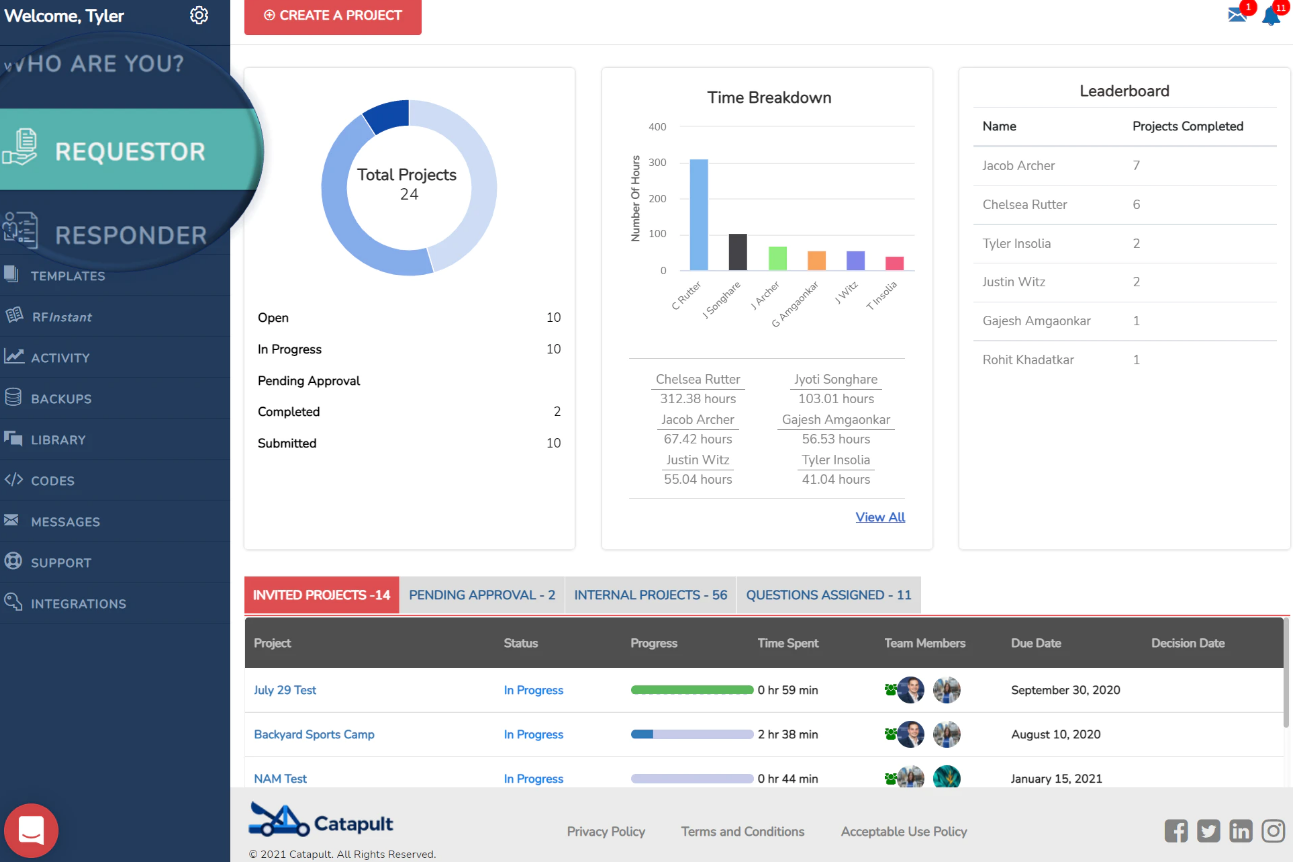Click the Create a Project button

point(333,16)
